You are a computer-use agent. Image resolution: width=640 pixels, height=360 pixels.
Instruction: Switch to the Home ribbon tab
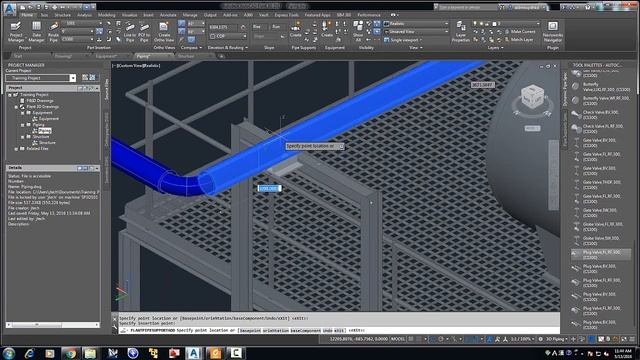click(27, 15)
